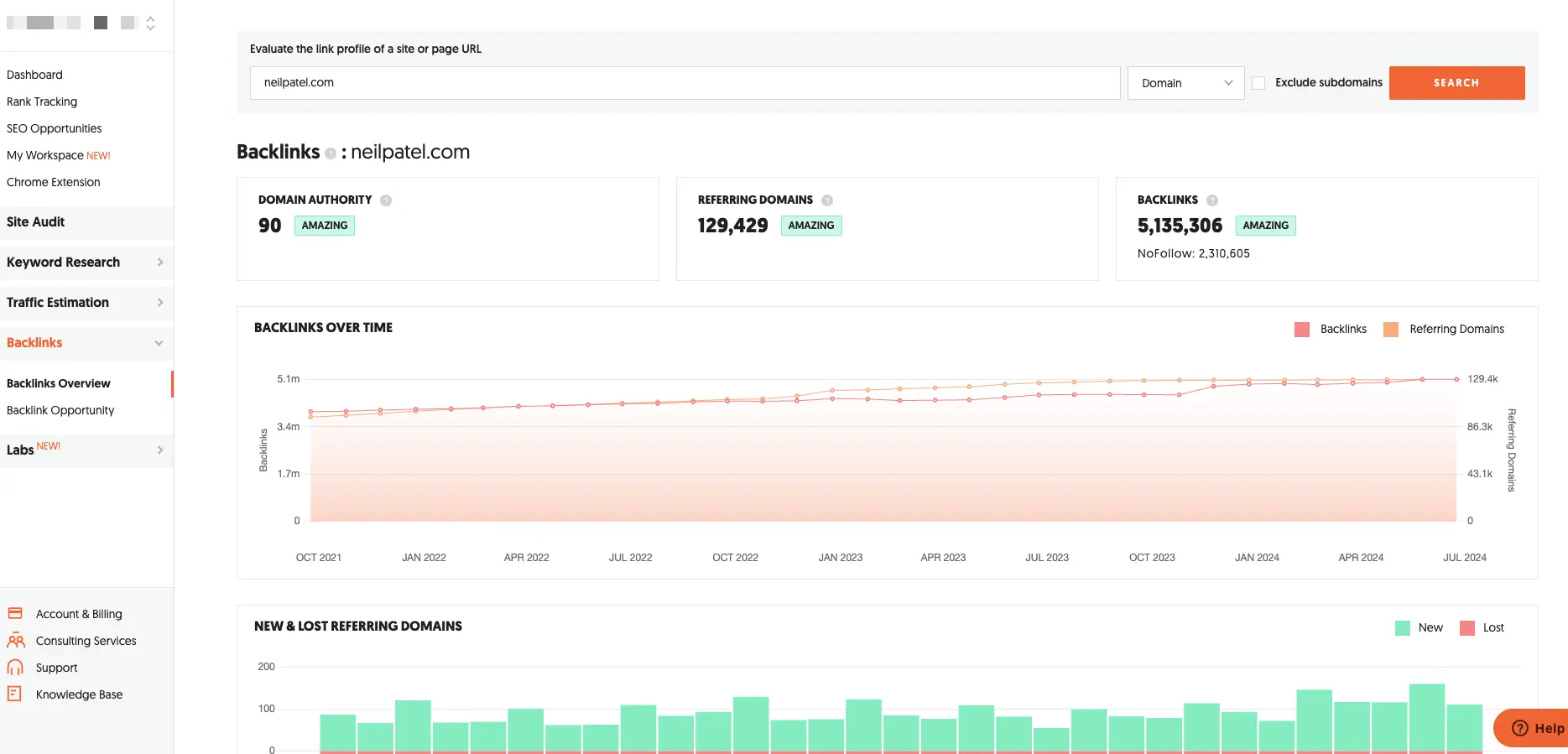
Task: Click the JUL 2024 axis label
Action: [1464, 558]
